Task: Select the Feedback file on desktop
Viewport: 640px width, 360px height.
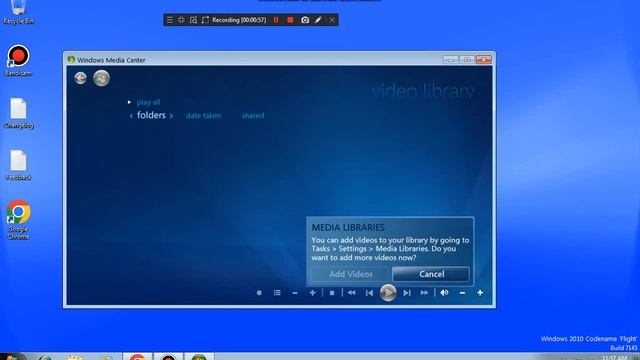Action: (x=18, y=165)
